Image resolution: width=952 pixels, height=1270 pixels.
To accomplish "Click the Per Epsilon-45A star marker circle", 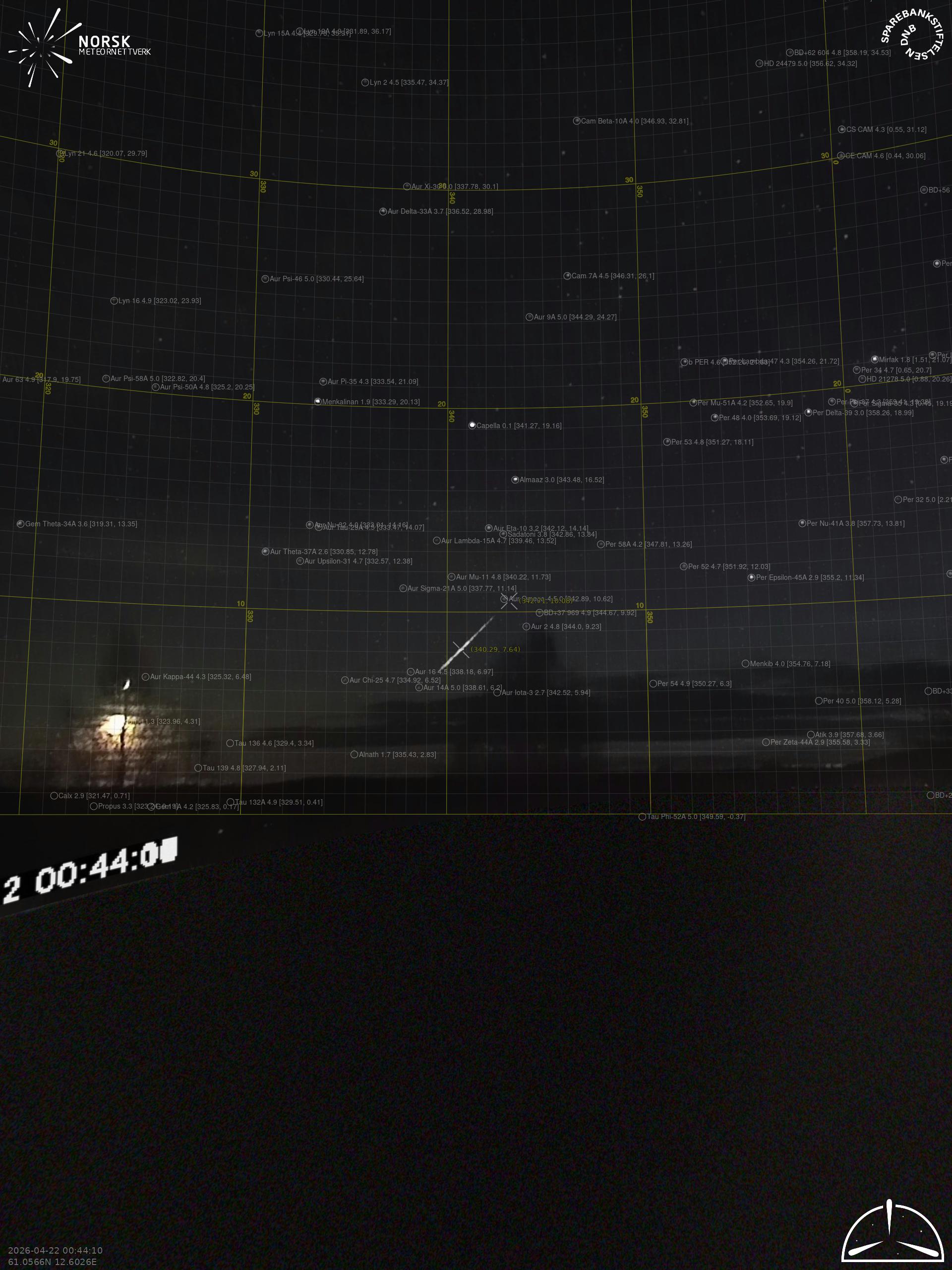I will coord(751,577).
